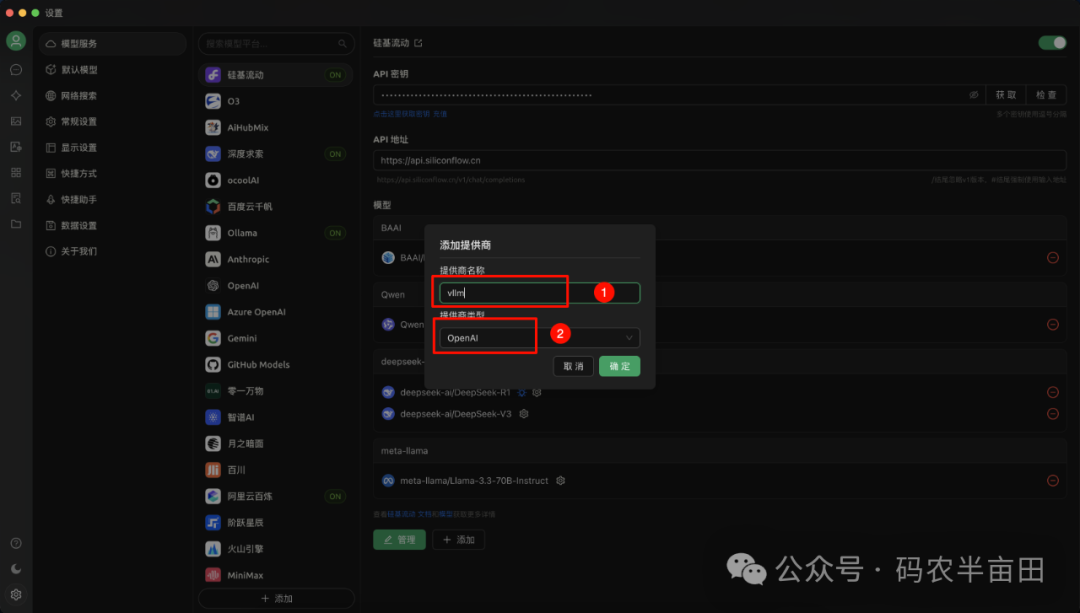Image resolution: width=1080 pixels, height=613 pixels.
Task: Open the mini apps grid sidebar icon
Action: point(16,172)
